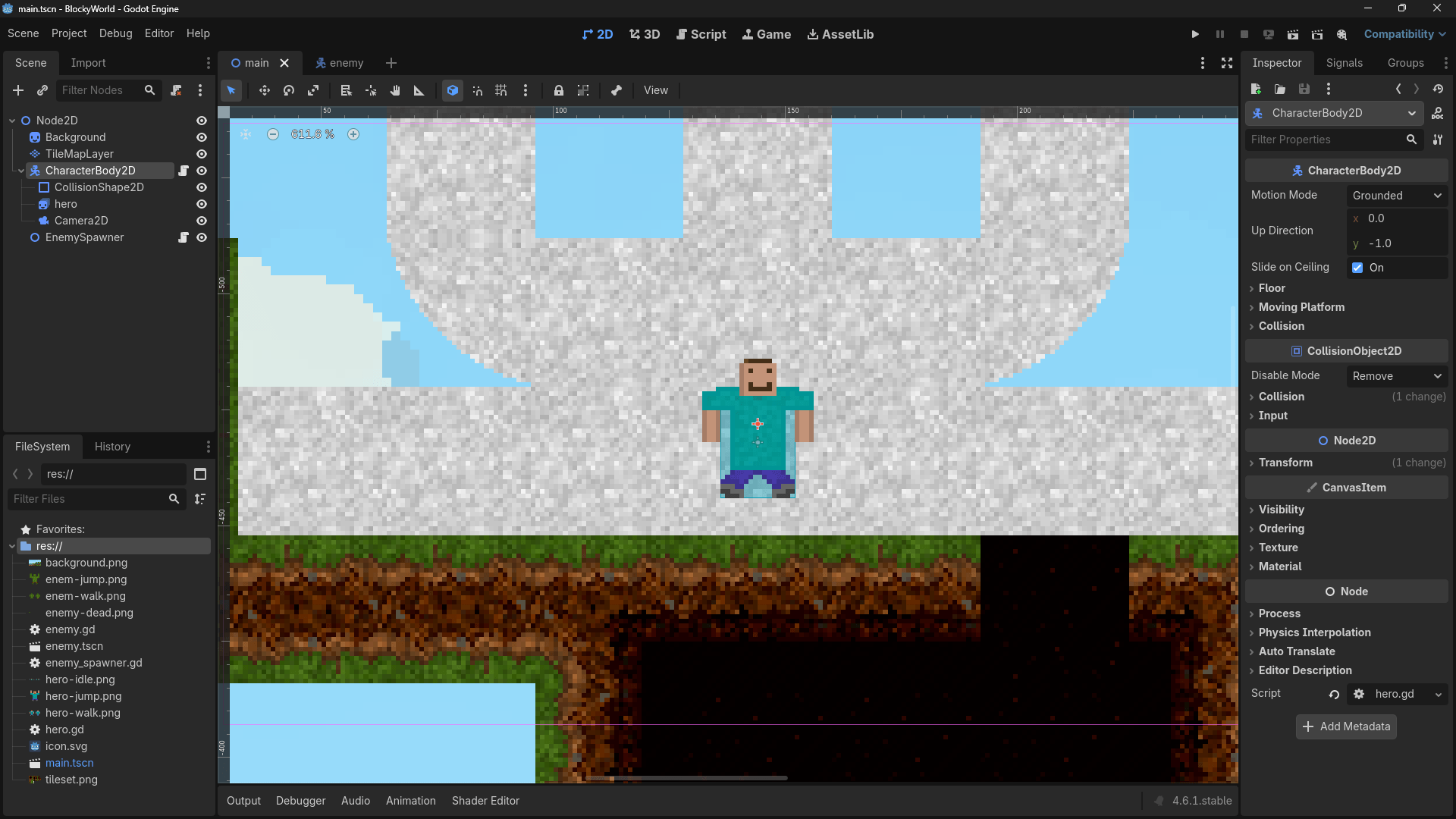
Task: Run the project with the play icon
Action: (1195, 34)
